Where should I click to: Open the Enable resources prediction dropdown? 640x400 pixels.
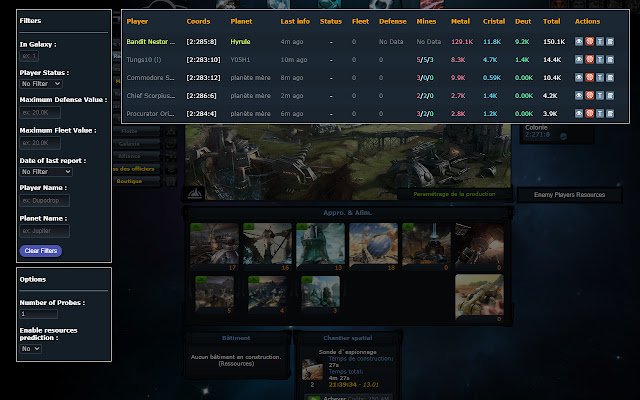(31, 349)
